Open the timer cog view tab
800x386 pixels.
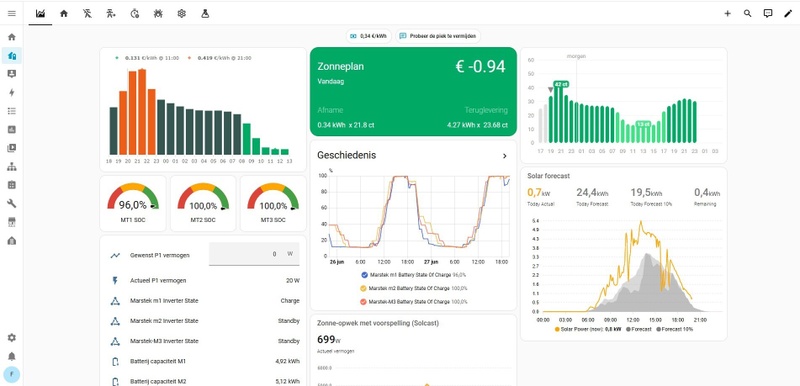[135, 14]
